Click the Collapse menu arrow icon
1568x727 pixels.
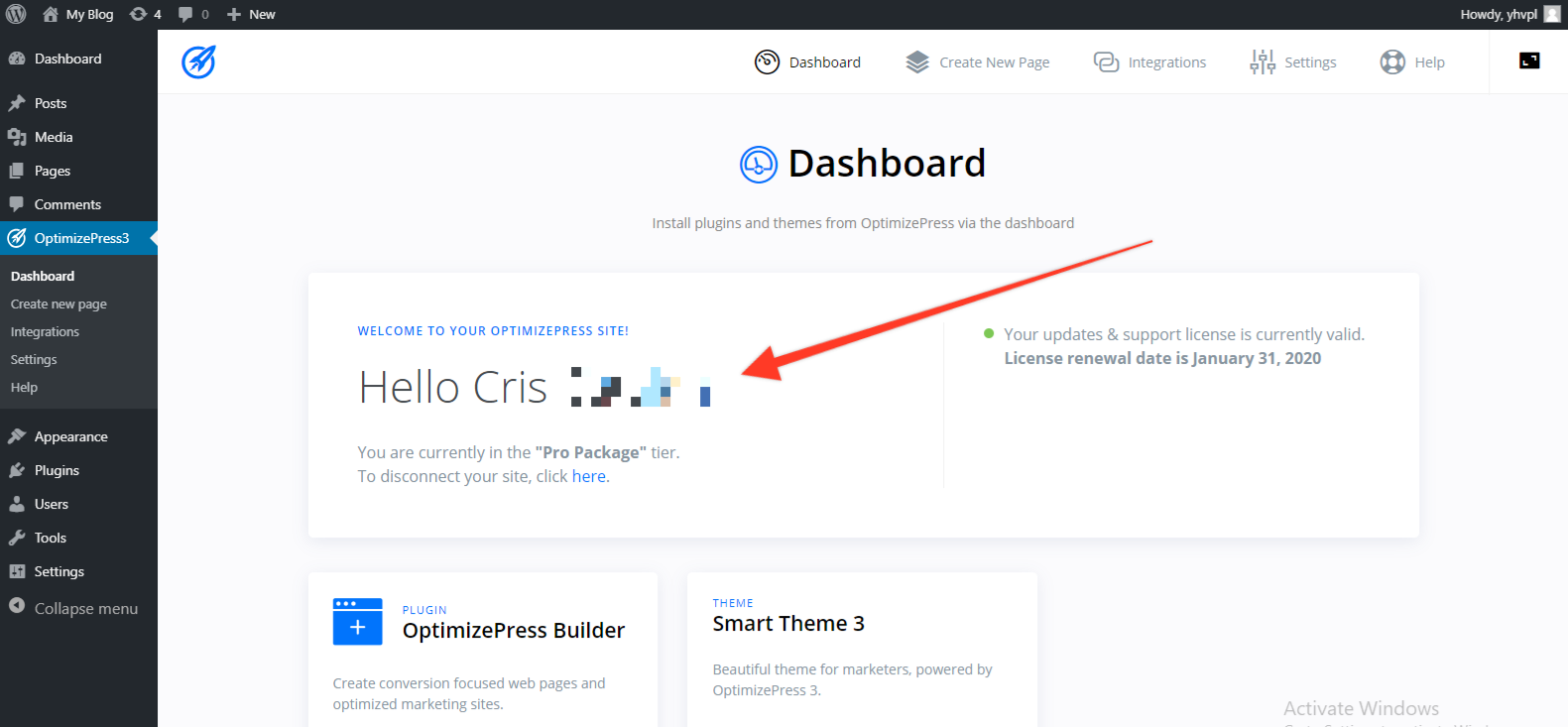(x=17, y=606)
